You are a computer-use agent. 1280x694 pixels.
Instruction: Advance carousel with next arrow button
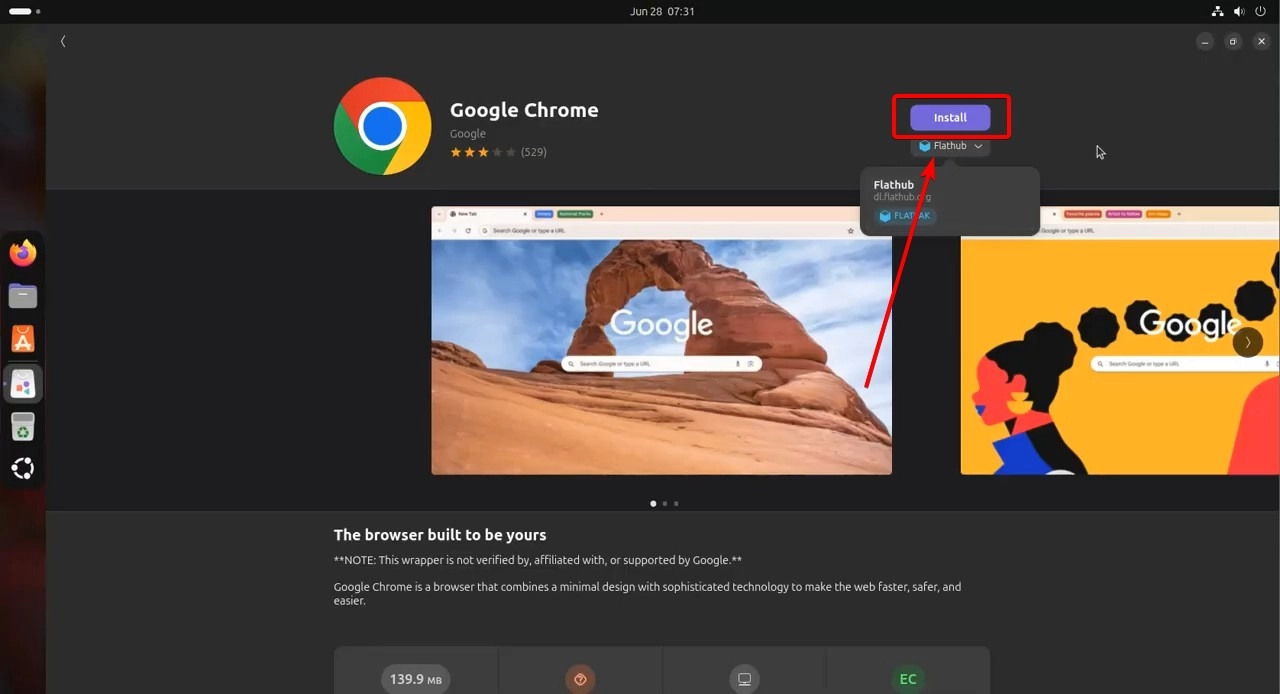1247,342
